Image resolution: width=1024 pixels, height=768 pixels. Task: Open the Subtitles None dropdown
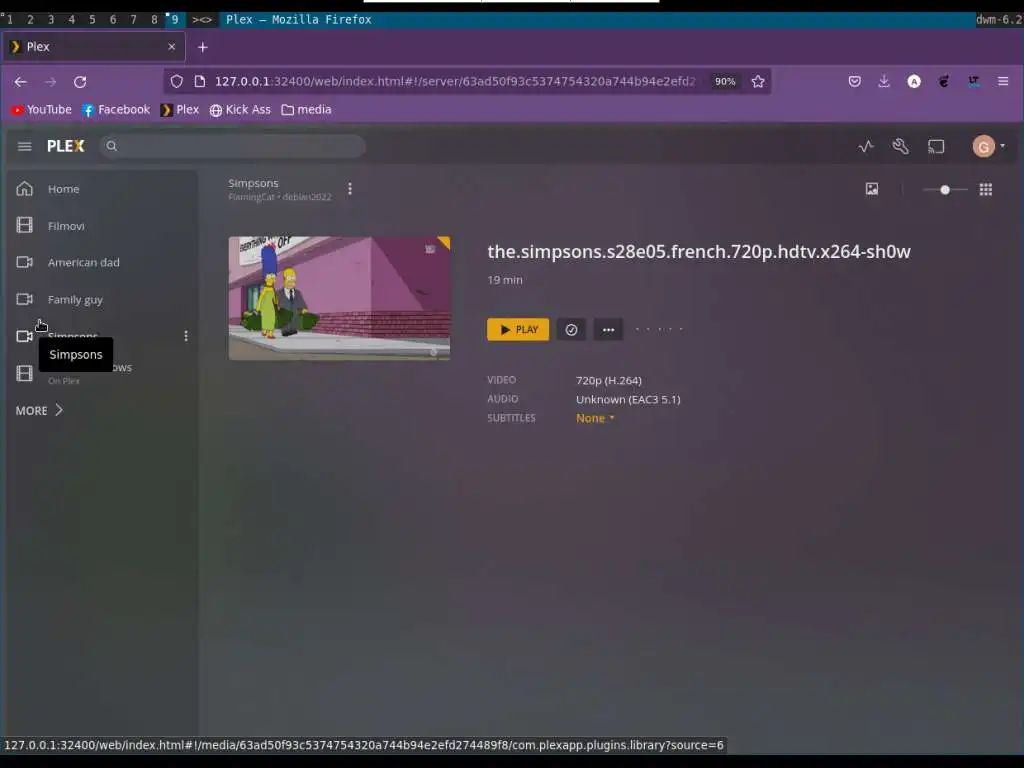pos(595,418)
